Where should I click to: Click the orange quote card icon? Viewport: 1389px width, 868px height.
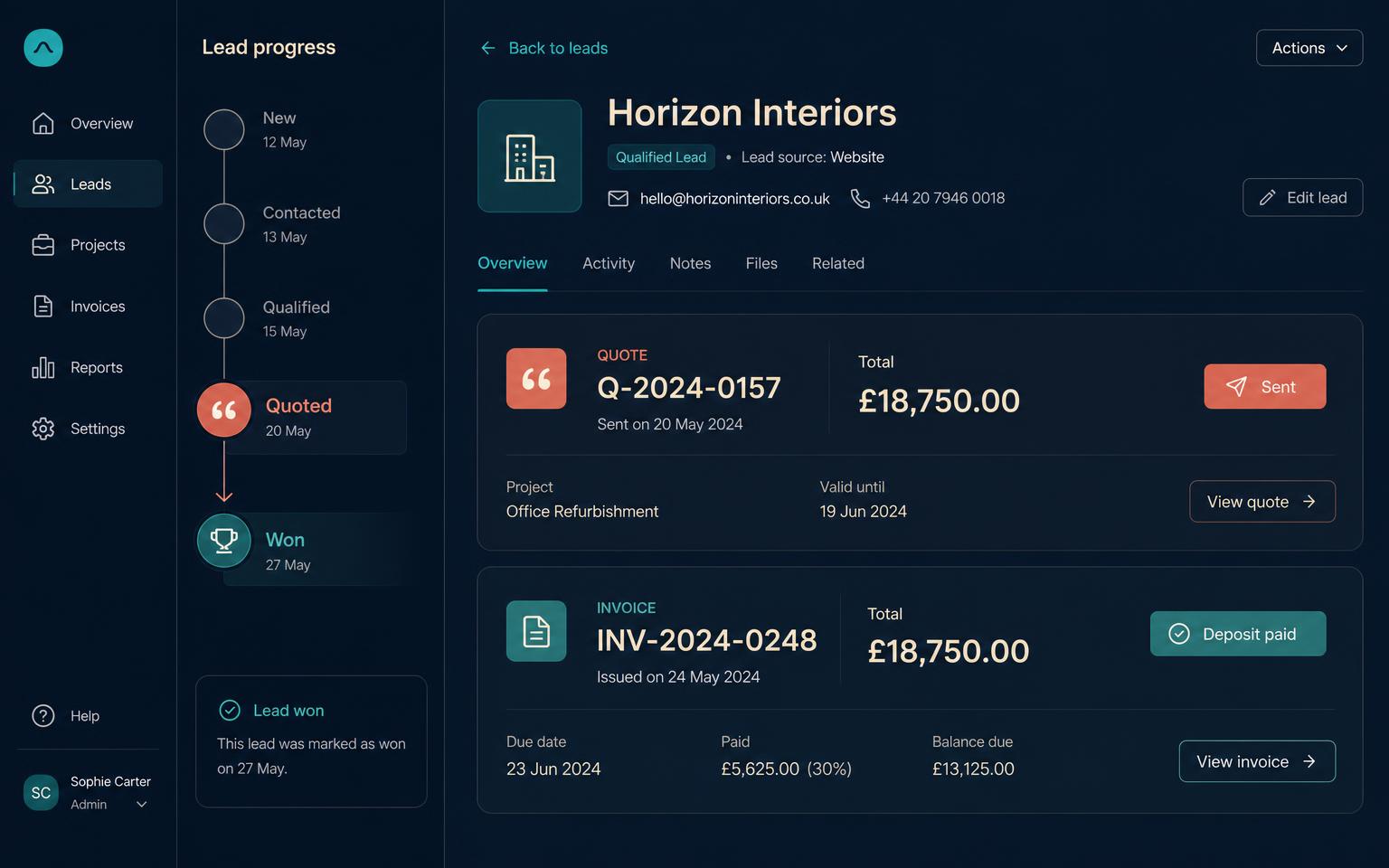click(536, 379)
